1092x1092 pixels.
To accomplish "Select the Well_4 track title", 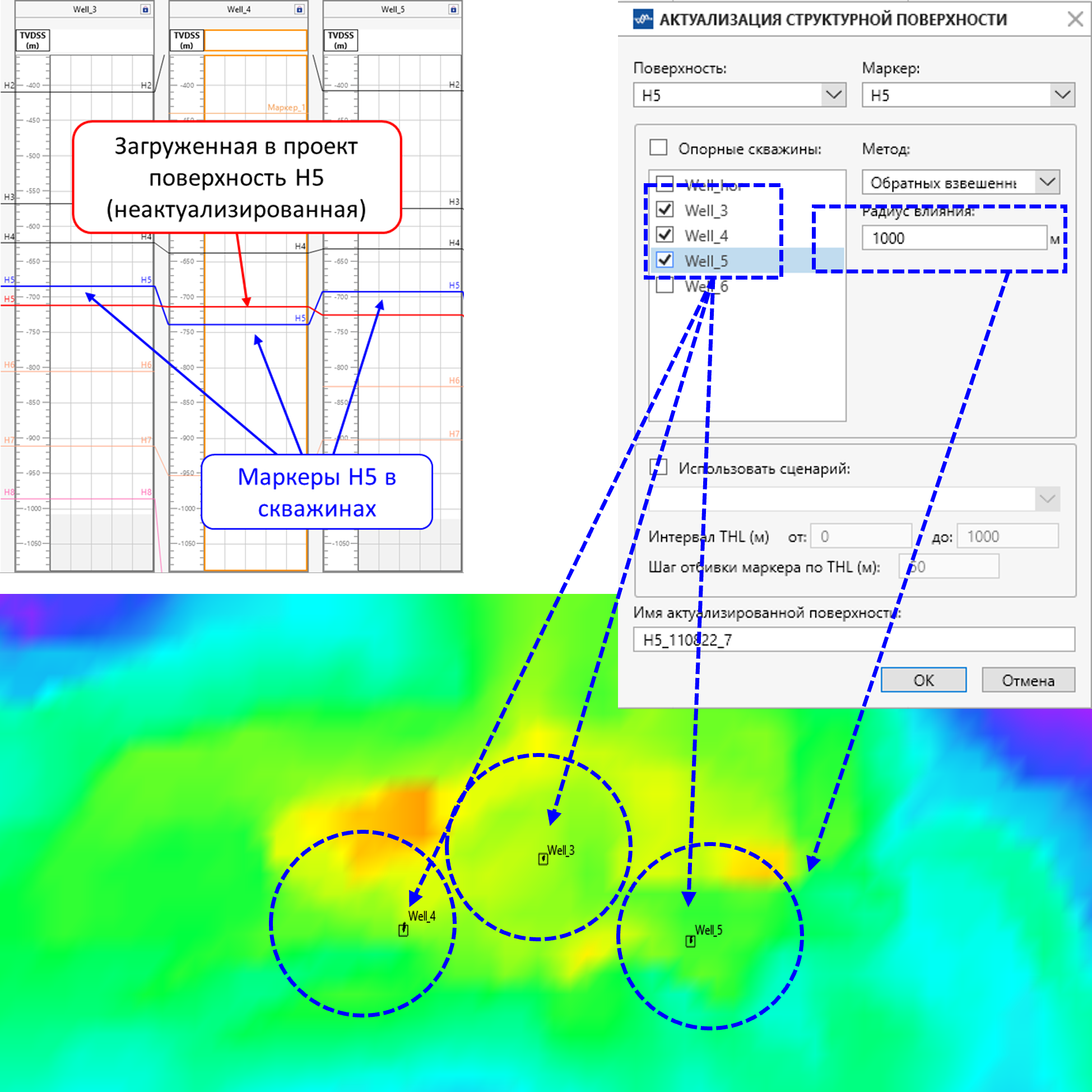I will 239,10.
